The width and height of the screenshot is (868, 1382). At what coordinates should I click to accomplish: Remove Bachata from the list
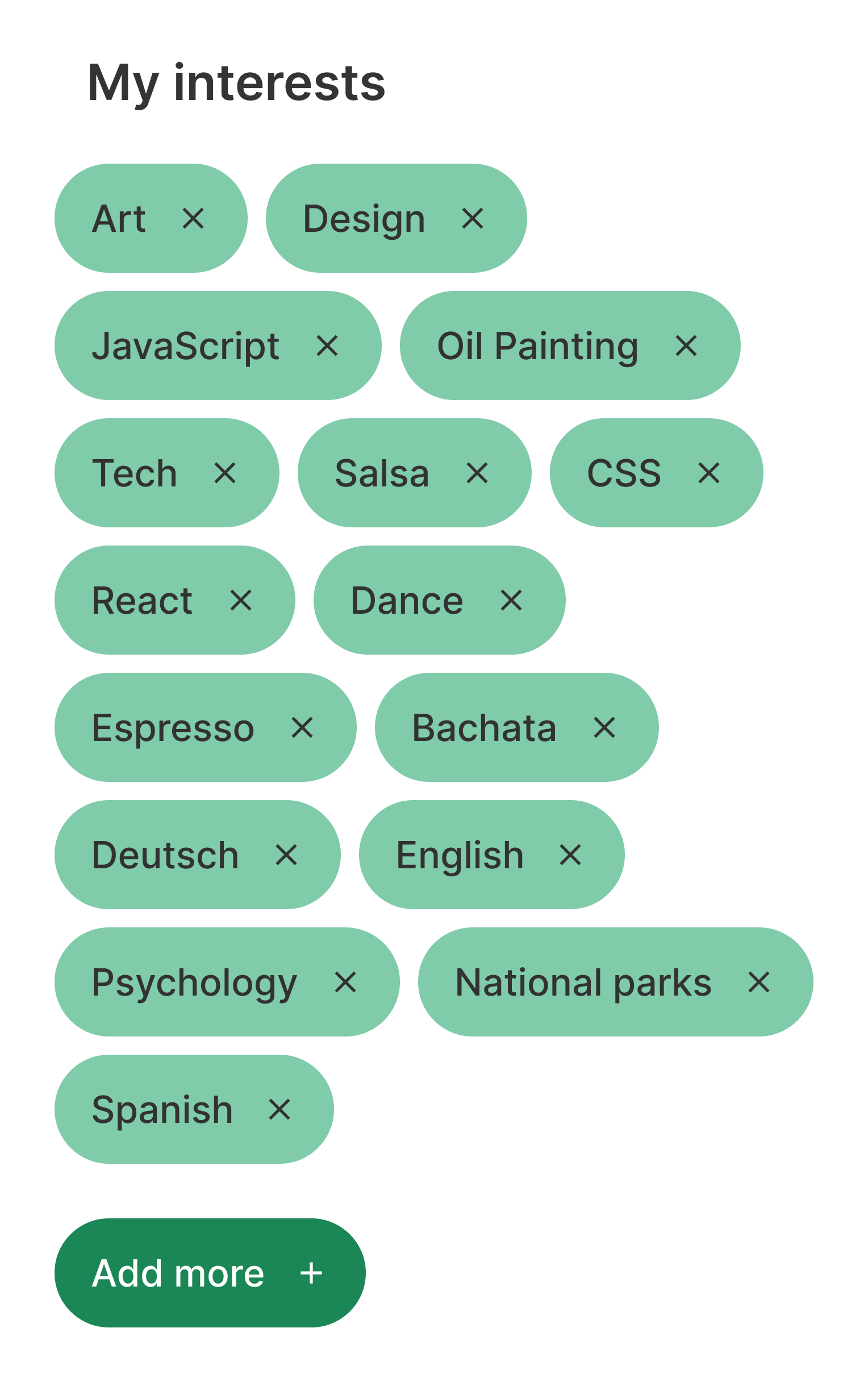click(x=604, y=728)
